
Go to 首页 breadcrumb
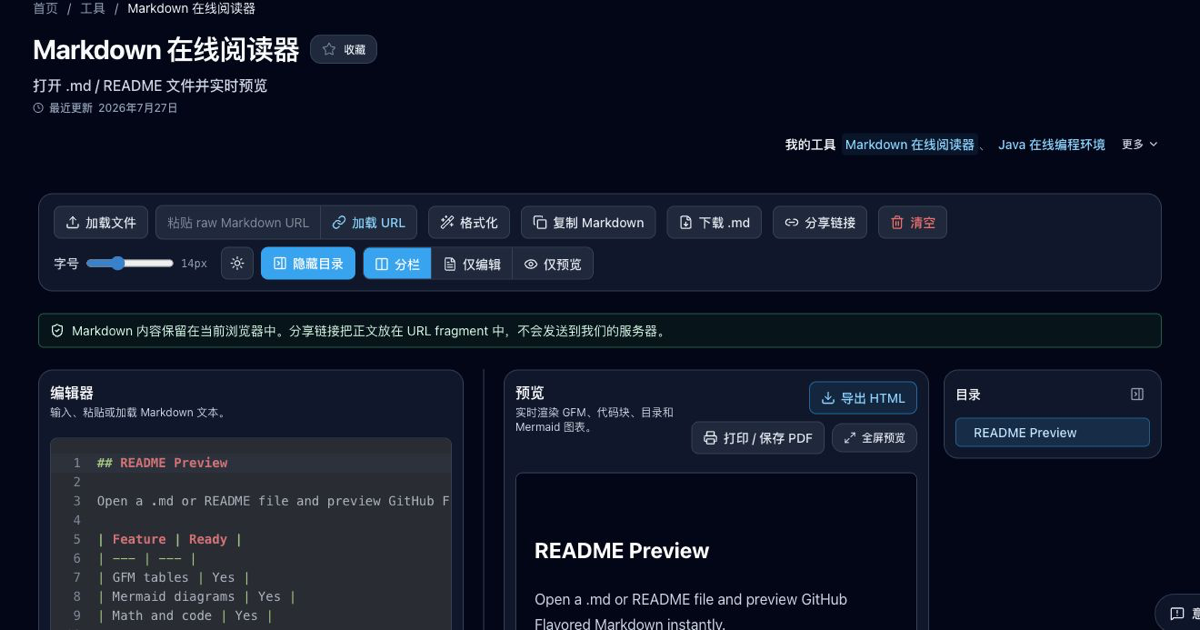point(45,8)
